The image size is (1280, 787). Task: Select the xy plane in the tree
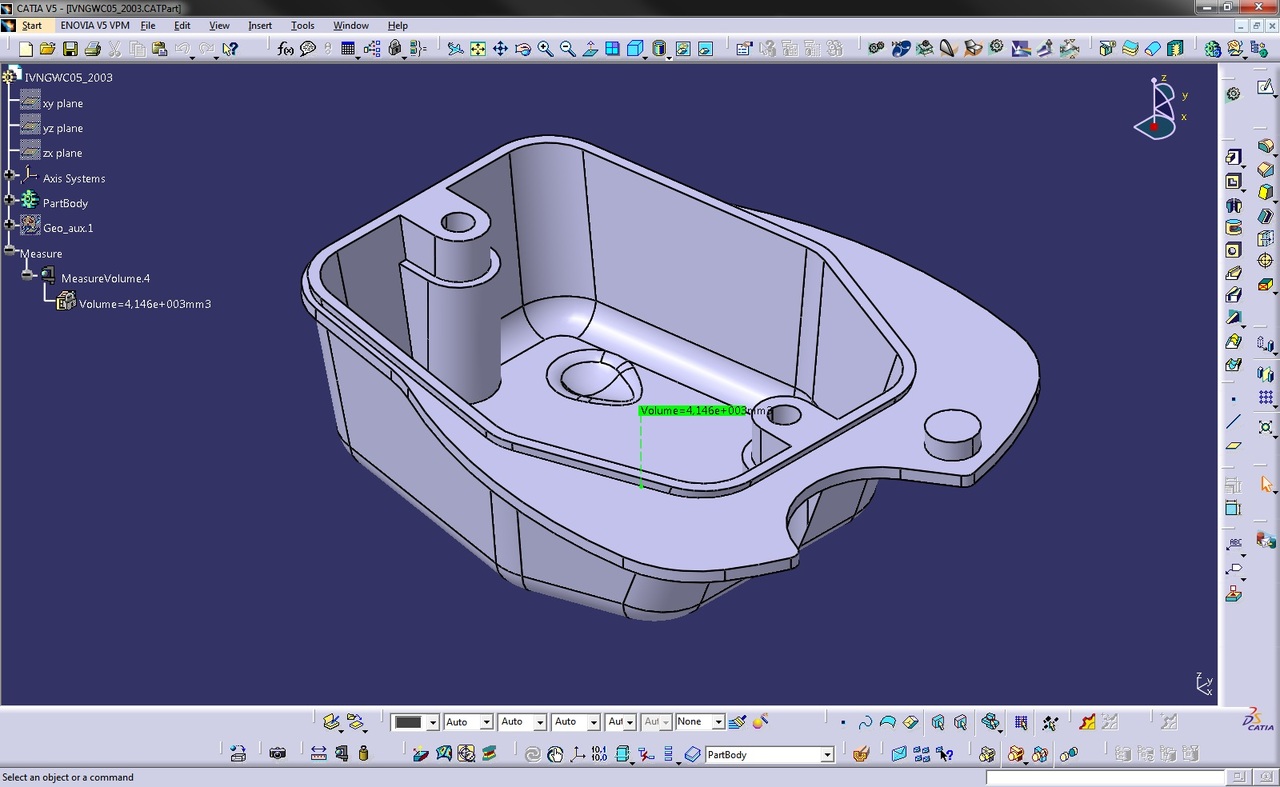coord(63,104)
